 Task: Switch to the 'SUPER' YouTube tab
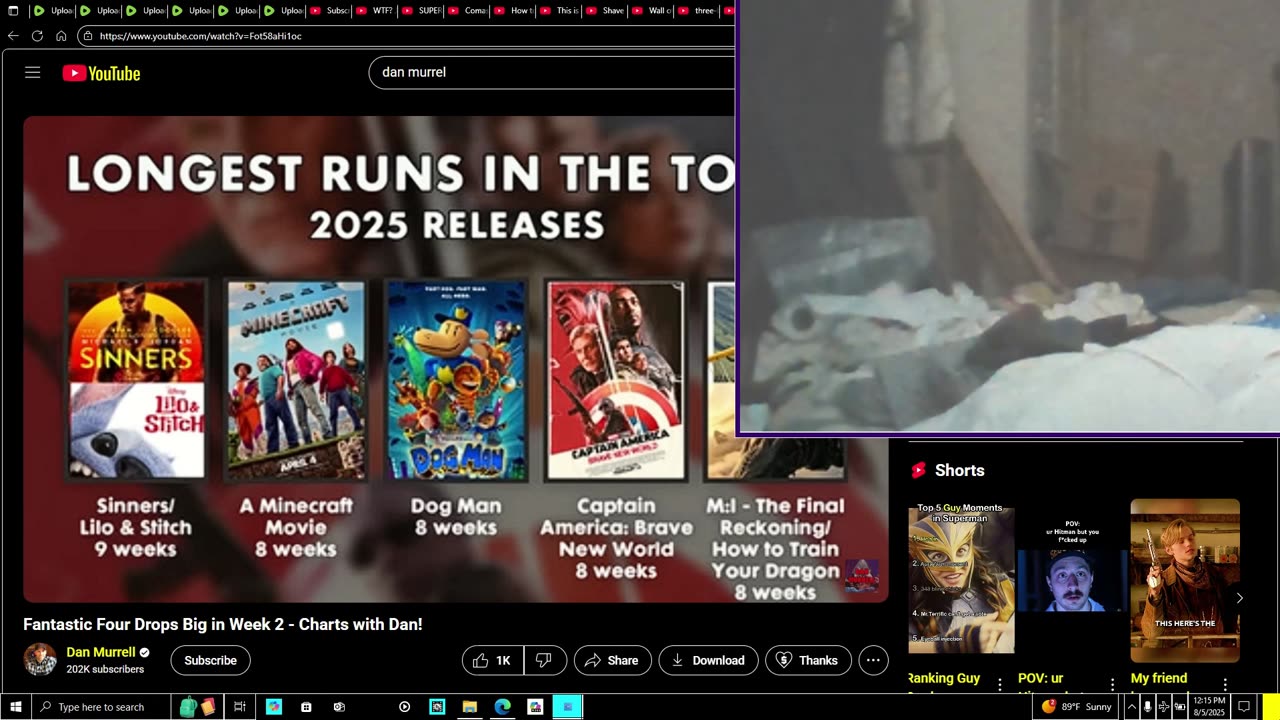(x=422, y=11)
